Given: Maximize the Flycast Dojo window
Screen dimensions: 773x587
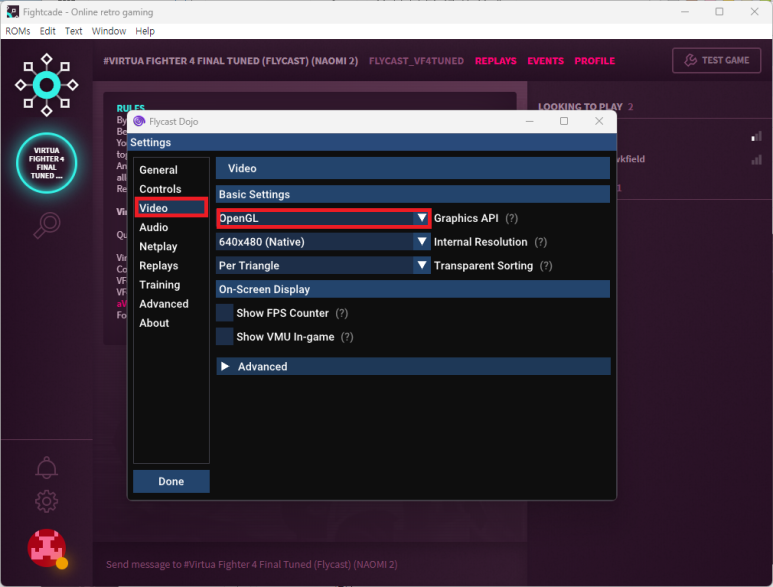Looking at the screenshot, I should pos(564,121).
